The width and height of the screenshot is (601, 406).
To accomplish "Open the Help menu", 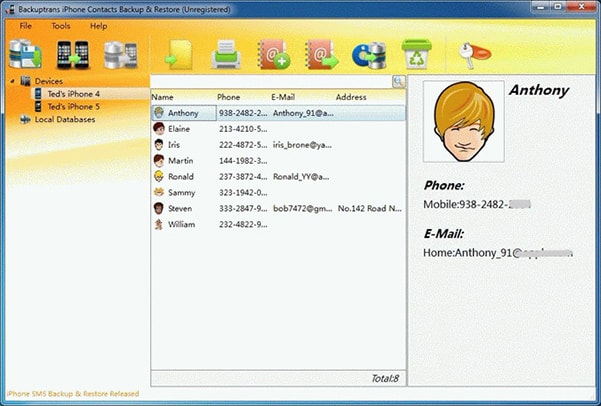I will [98, 25].
